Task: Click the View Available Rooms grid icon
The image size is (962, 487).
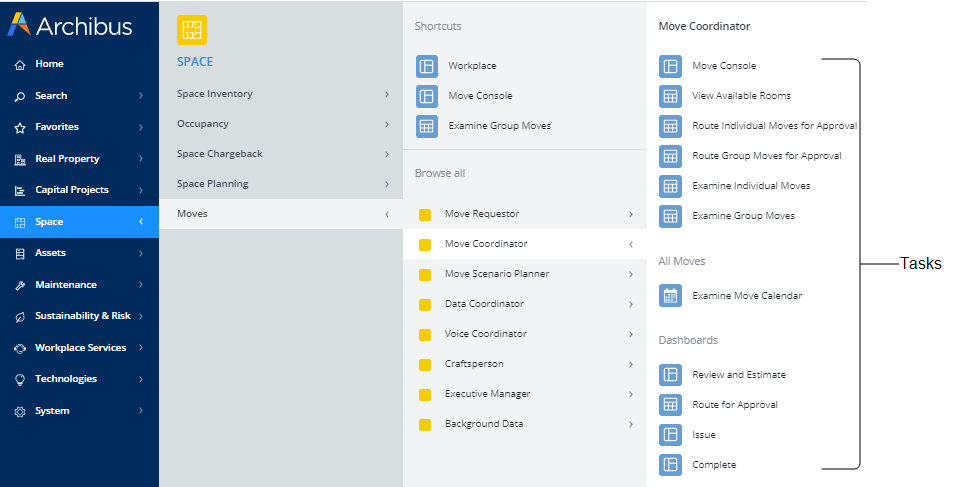Action: click(670, 96)
